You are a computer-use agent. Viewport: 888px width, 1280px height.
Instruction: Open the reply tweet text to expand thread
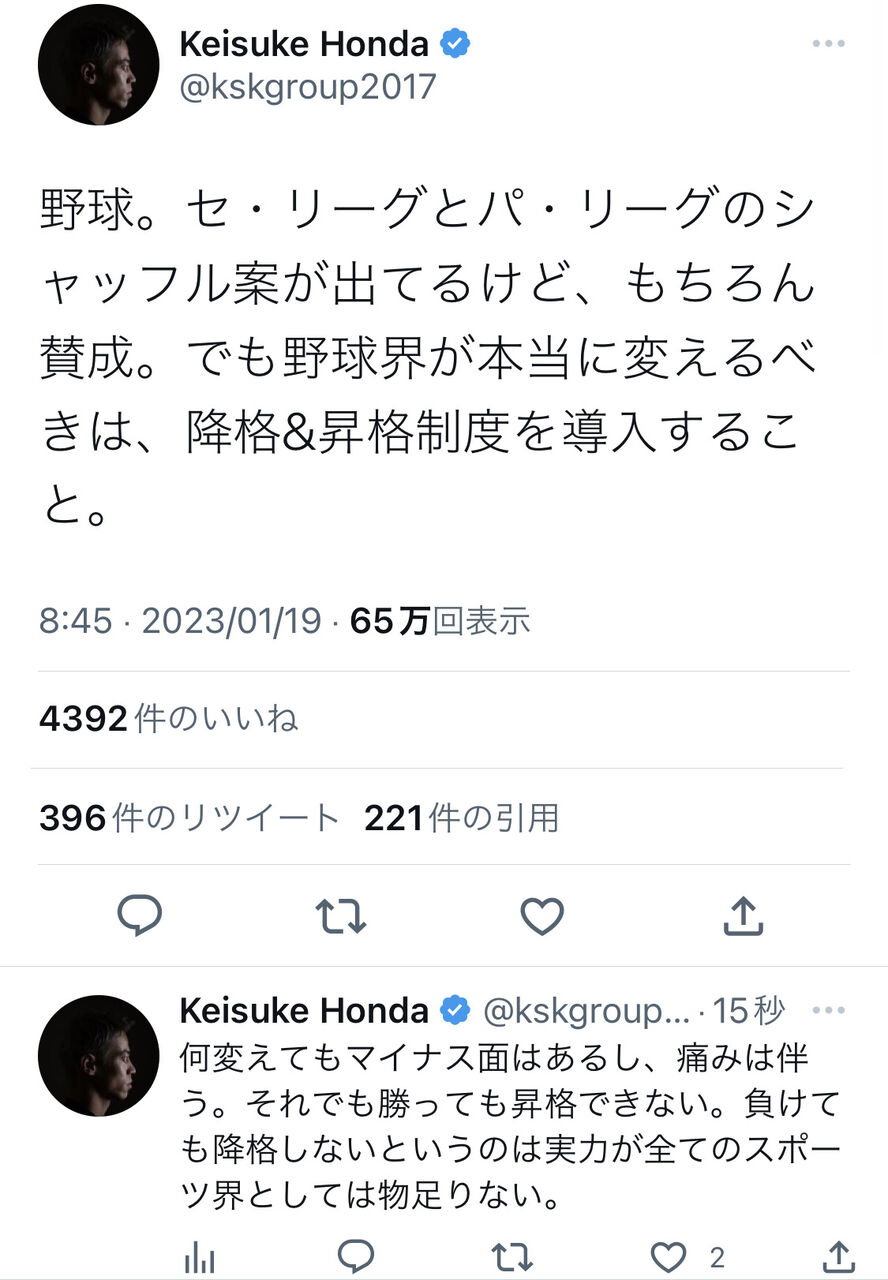(x=510, y=1125)
